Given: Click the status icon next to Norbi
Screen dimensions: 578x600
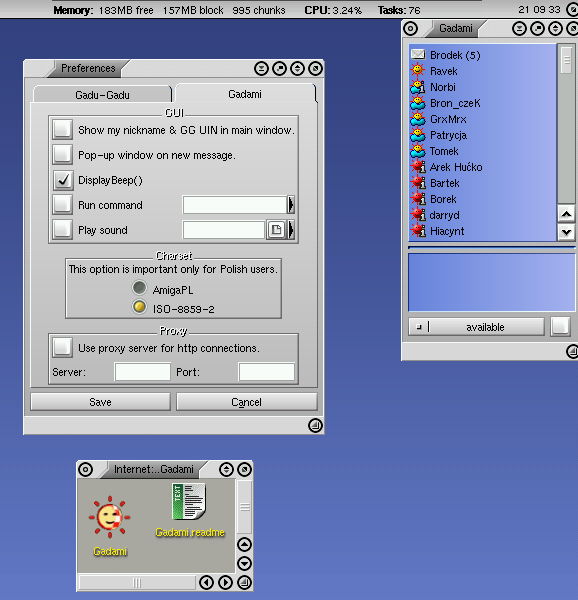Looking at the screenshot, I should (418, 87).
